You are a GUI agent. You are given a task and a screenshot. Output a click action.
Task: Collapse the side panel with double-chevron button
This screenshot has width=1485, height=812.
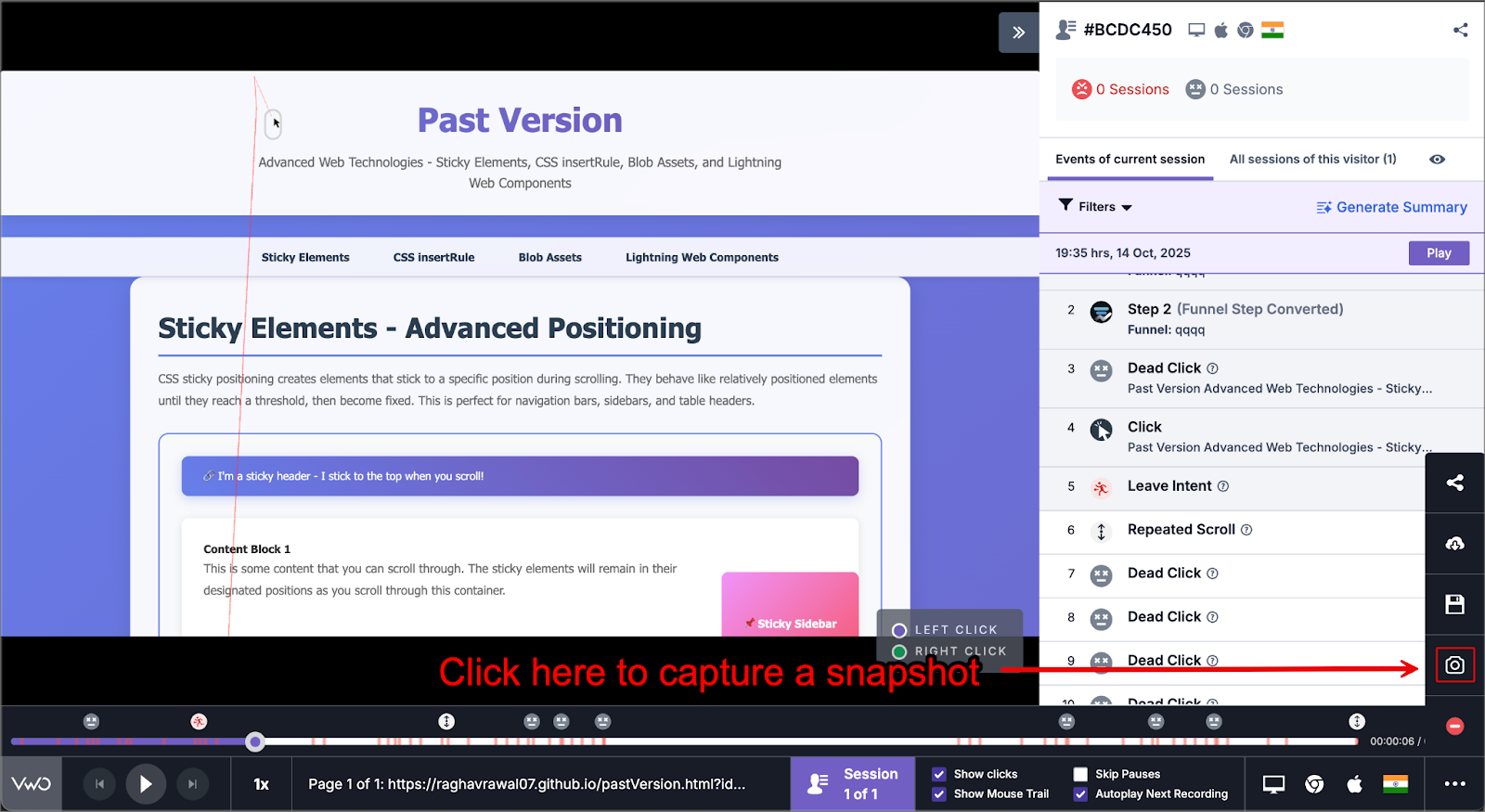1018,32
